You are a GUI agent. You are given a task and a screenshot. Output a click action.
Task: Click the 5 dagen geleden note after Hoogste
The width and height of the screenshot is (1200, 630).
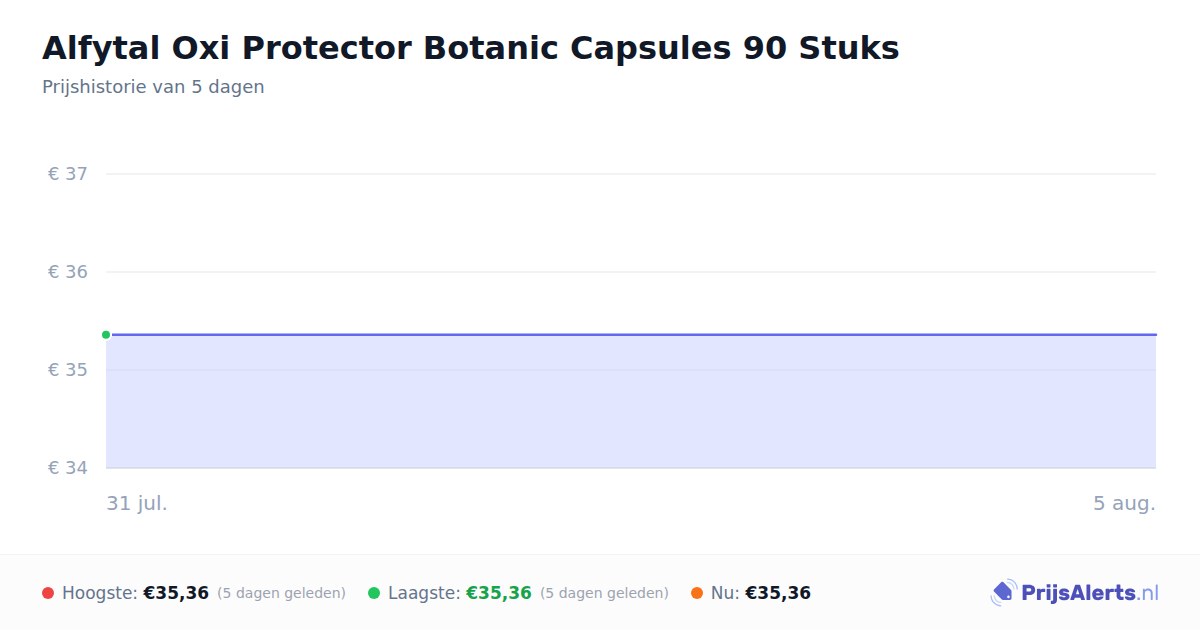coord(281,593)
